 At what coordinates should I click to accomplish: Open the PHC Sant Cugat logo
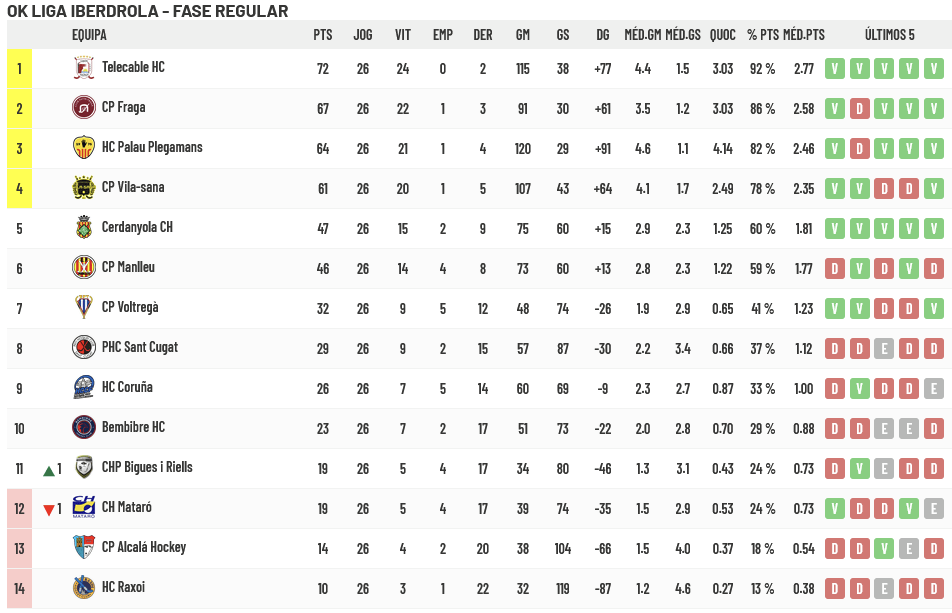(84, 348)
